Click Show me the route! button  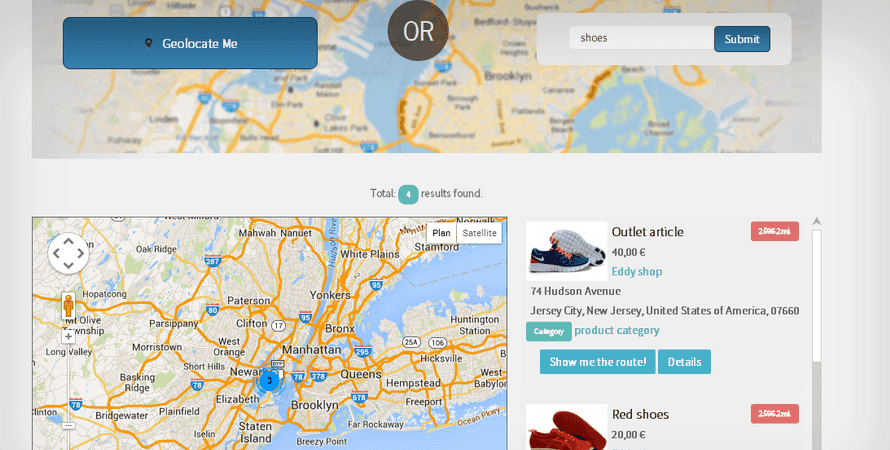coord(598,361)
